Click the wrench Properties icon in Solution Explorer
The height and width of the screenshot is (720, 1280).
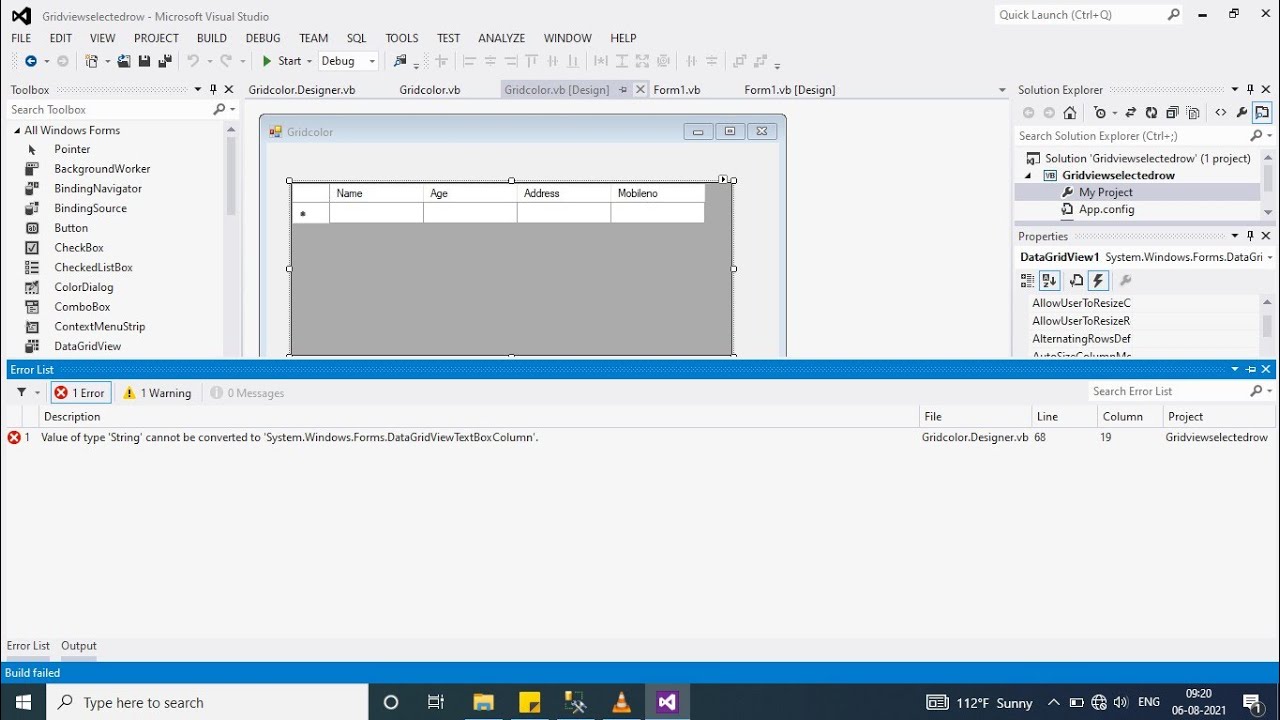[x=1242, y=113]
